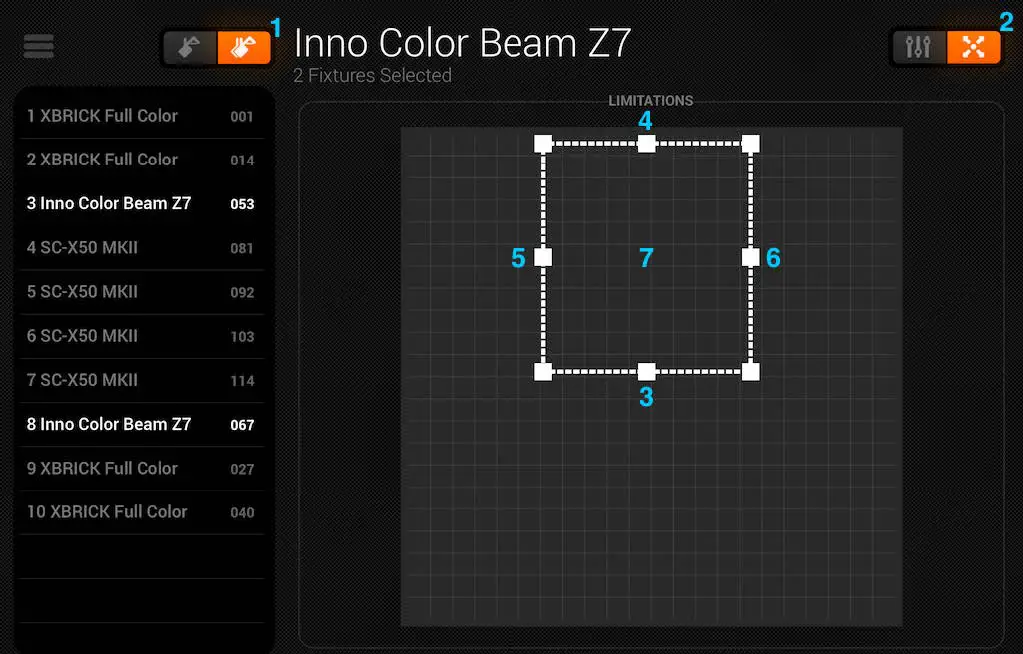
Task: Click the orange highlighted paint bucket icon
Action: (244, 46)
